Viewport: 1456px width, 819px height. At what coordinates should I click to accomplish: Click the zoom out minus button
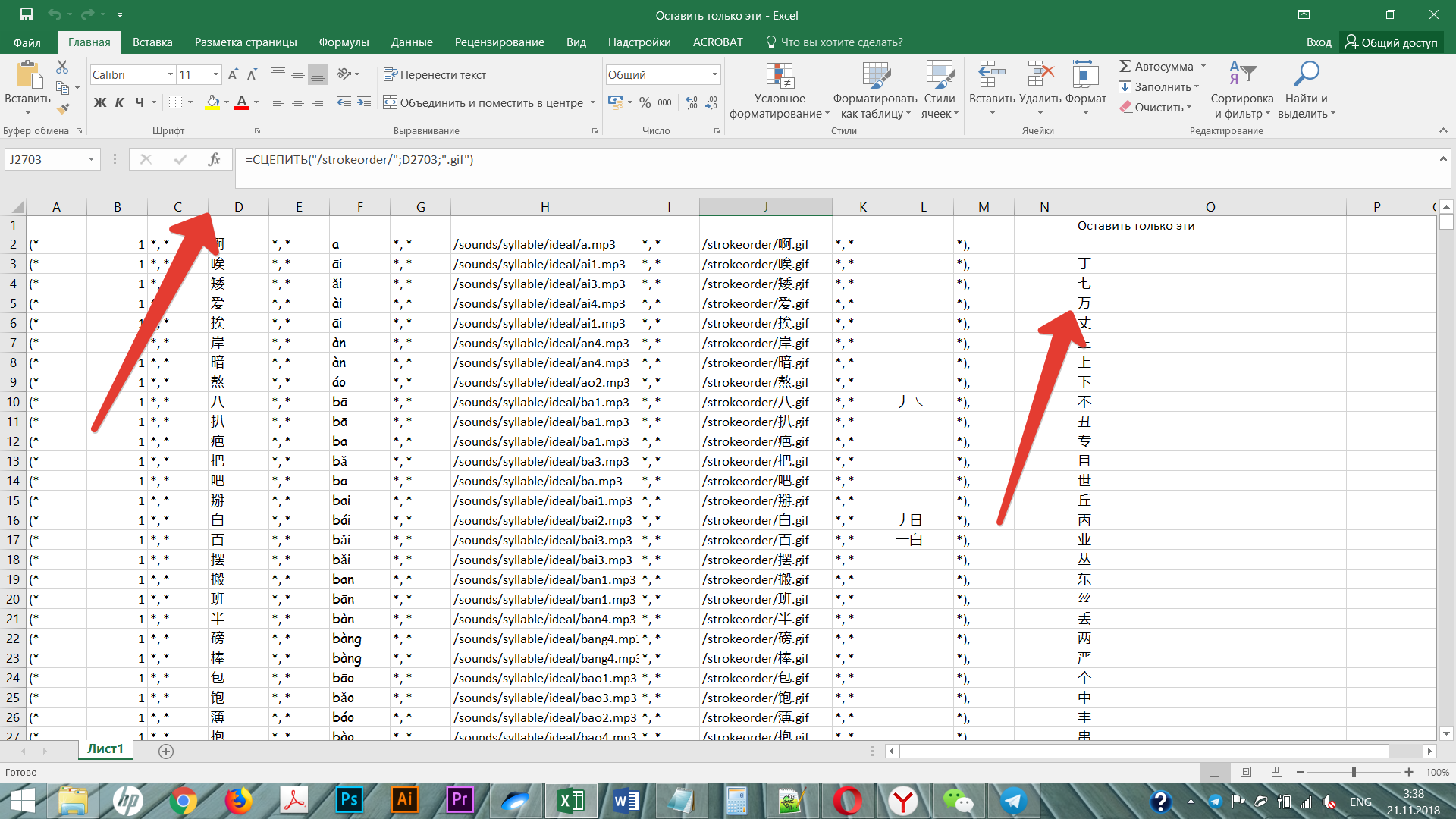(1300, 772)
